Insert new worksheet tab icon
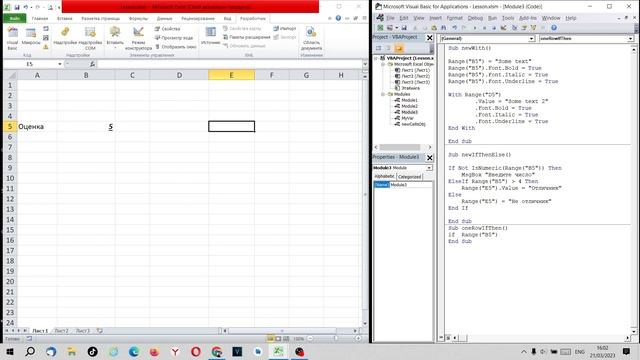The width and height of the screenshot is (640, 360). pos(100,331)
